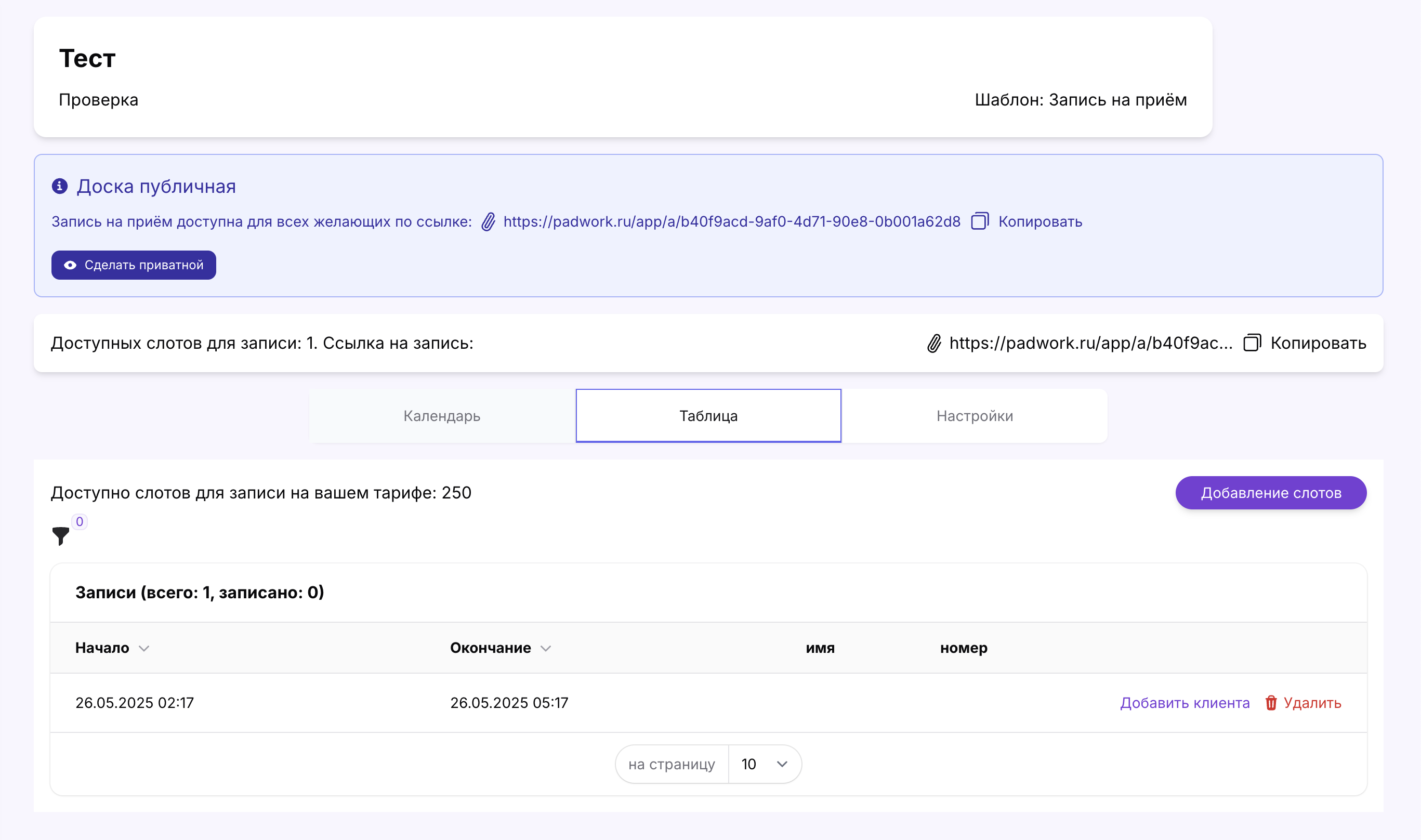The width and height of the screenshot is (1421, 840).
Task: Open the per-page dropdown showing 10
Action: pyautogui.click(x=765, y=764)
